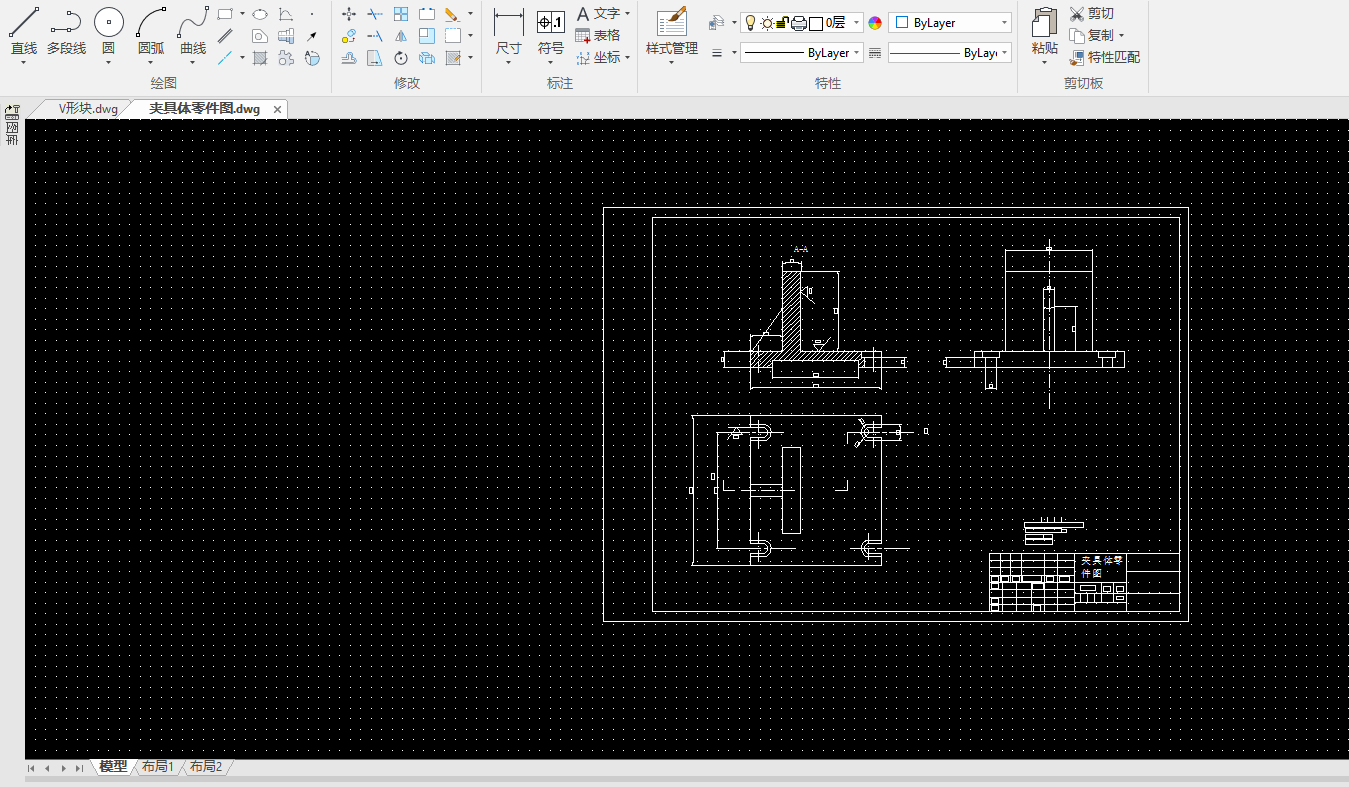Switch to the V形块.dwg document tab
The width and height of the screenshot is (1349, 787).
tap(87, 108)
